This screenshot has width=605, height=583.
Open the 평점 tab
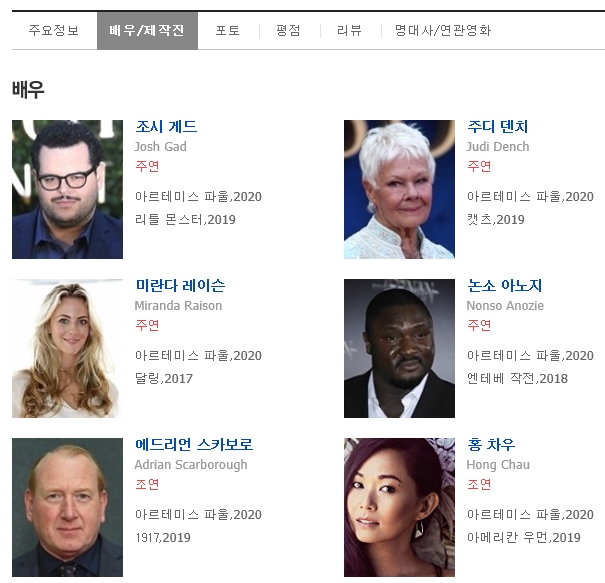coord(289,30)
